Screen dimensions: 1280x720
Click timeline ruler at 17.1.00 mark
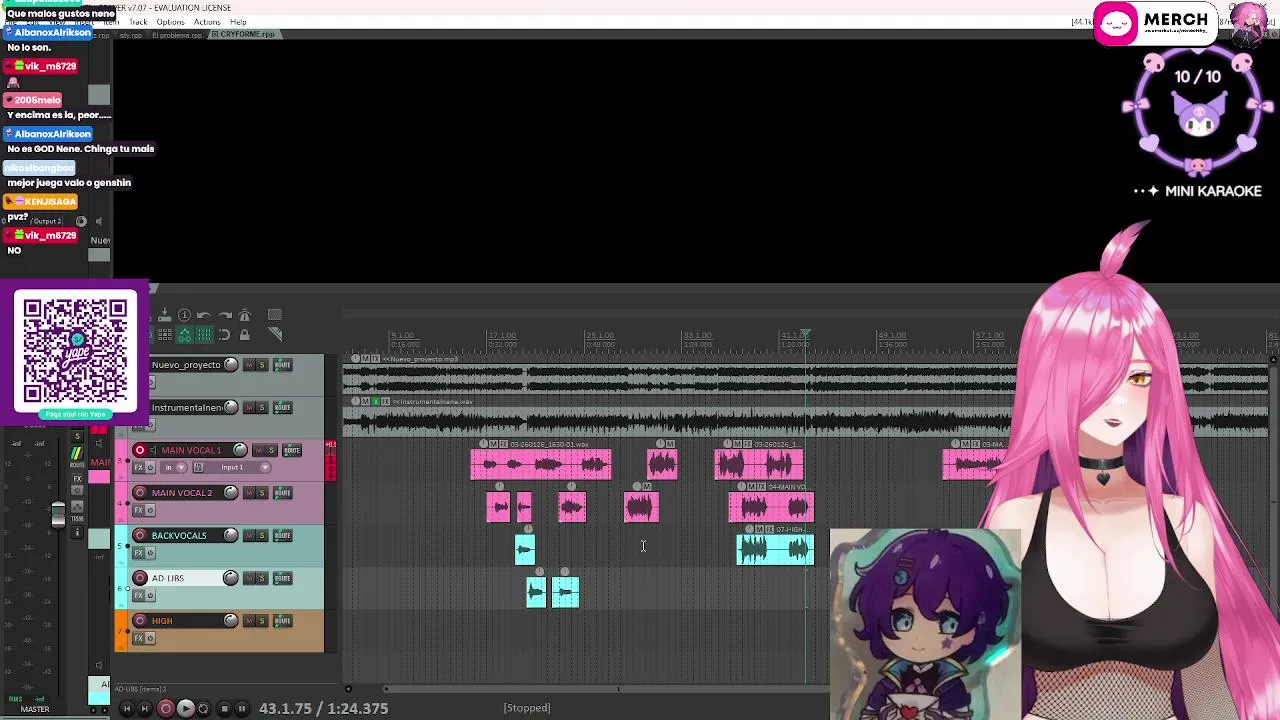(501, 336)
